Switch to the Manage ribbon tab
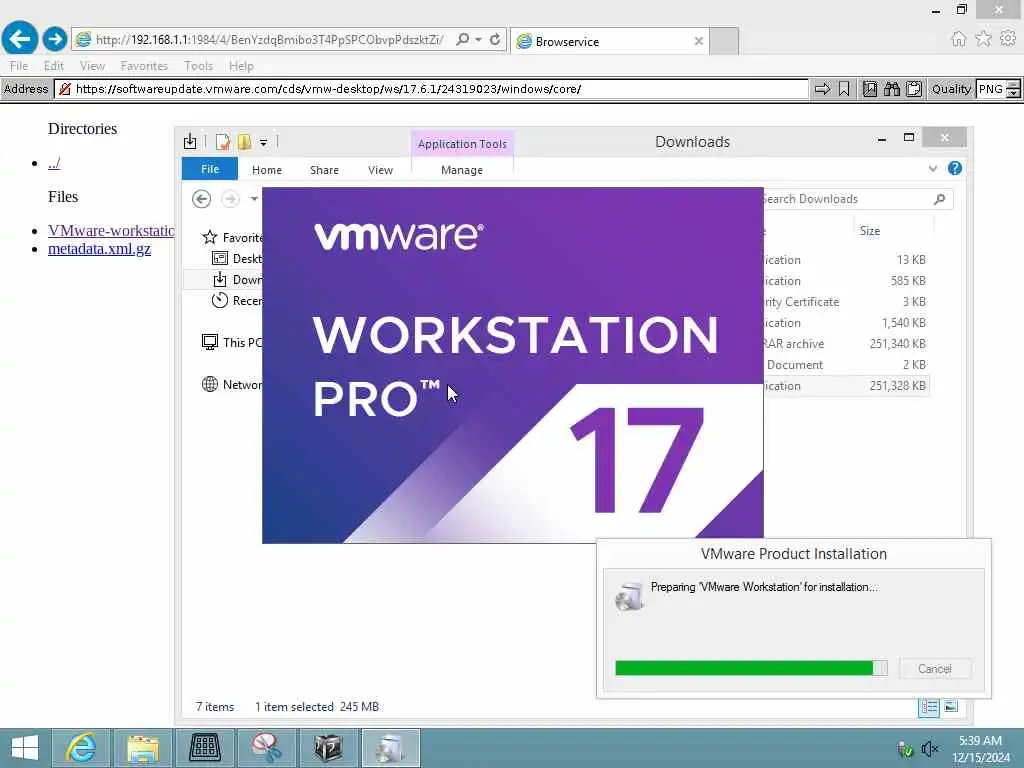The height and width of the screenshot is (768, 1024). tap(462, 170)
